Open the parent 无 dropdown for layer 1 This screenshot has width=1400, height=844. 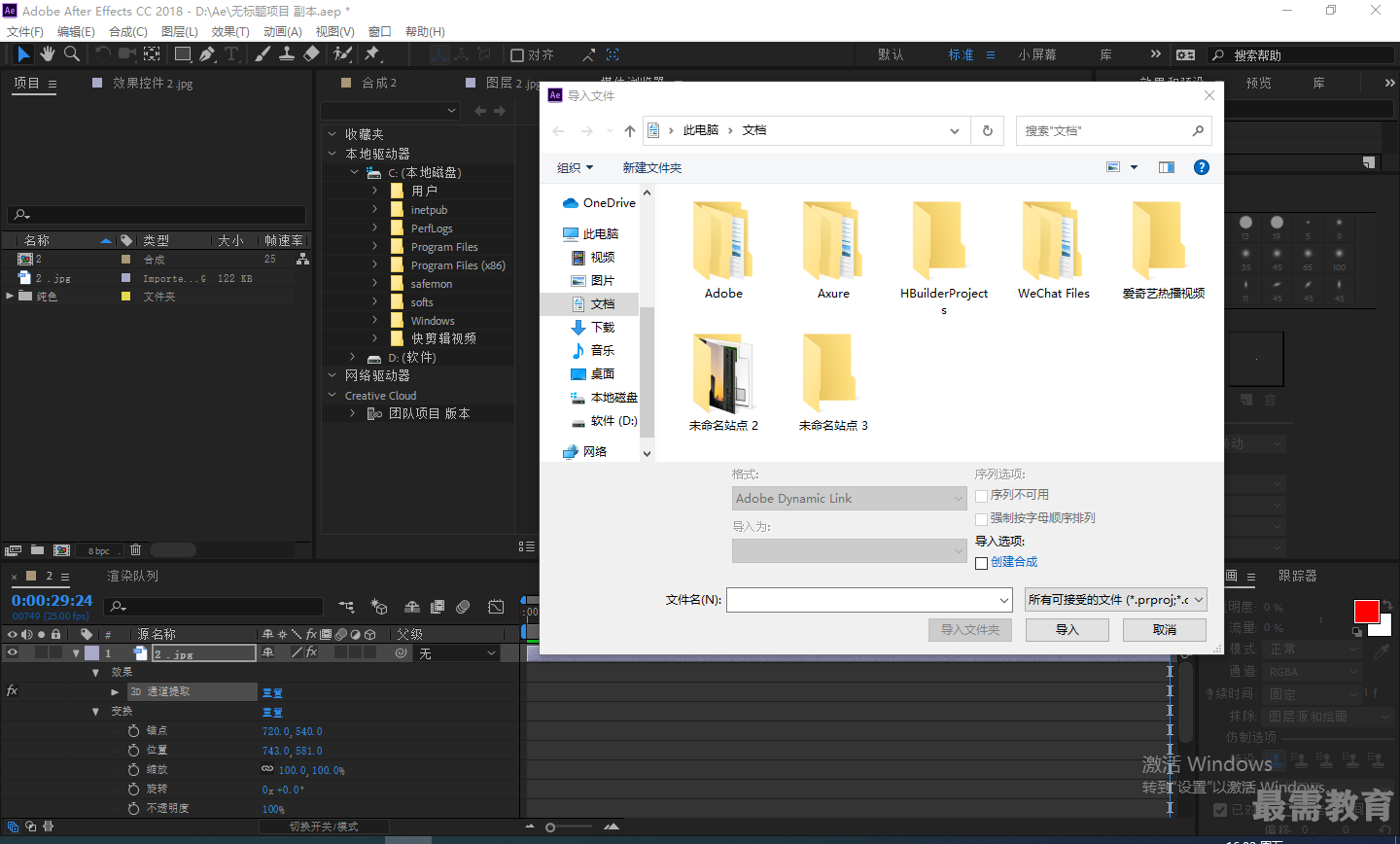click(x=457, y=653)
